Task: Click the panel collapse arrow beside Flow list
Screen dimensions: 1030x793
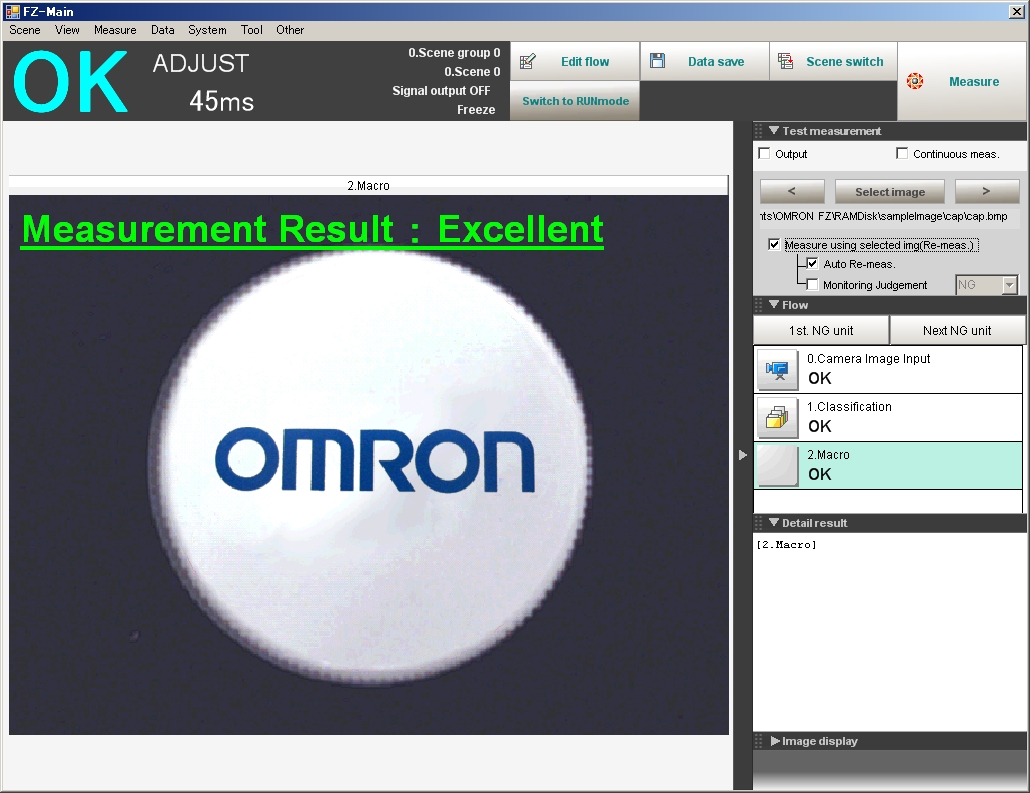Action: tap(742, 455)
